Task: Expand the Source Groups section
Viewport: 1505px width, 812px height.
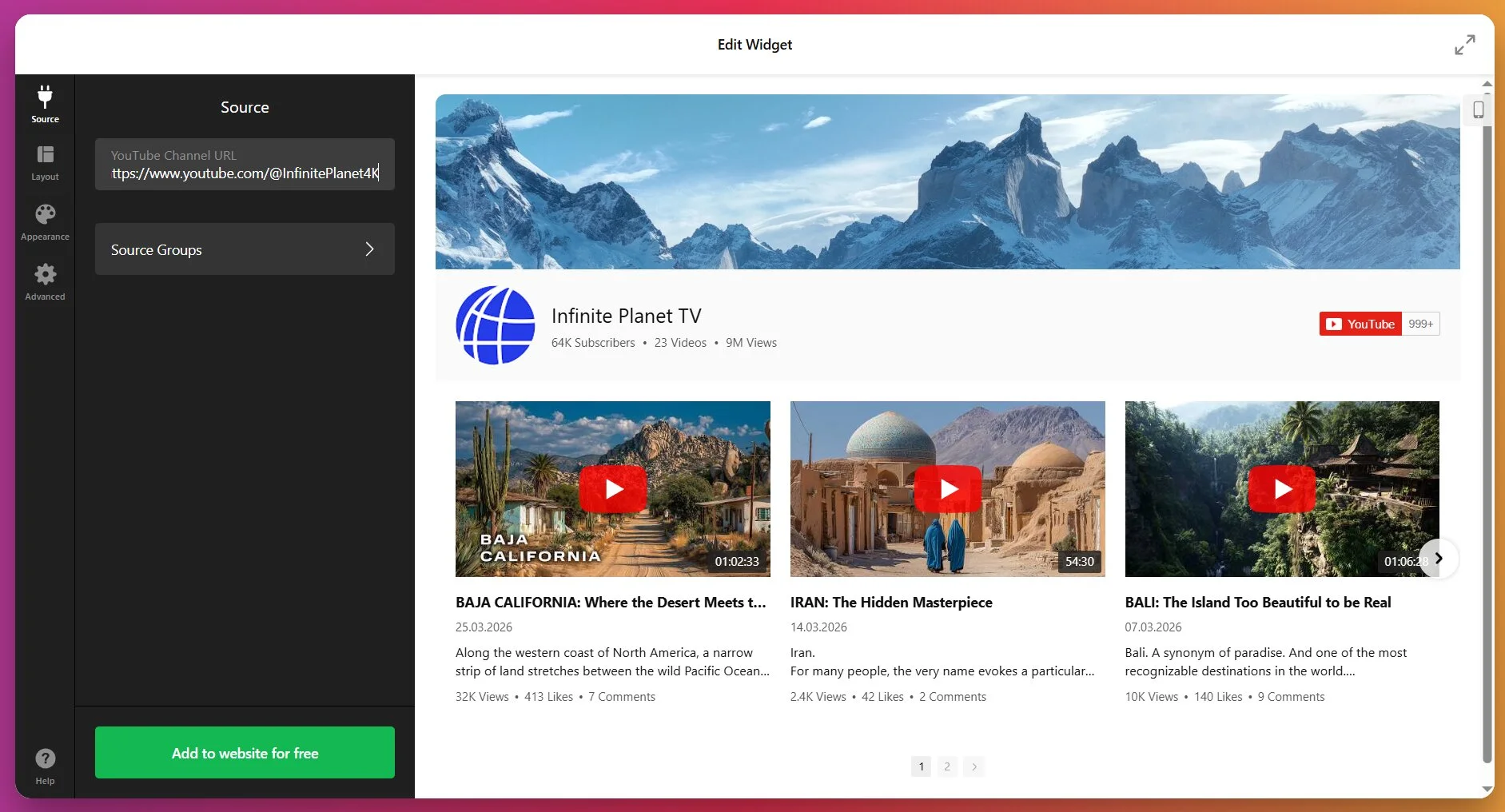Action: tap(245, 249)
